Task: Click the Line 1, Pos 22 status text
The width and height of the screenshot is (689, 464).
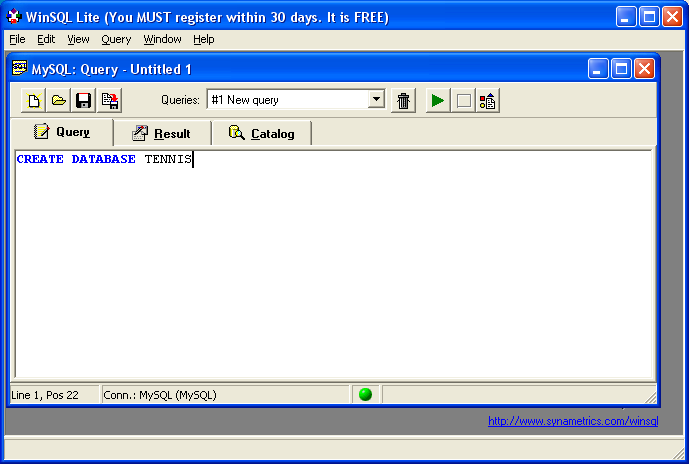Action: pyautogui.click(x=45, y=395)
